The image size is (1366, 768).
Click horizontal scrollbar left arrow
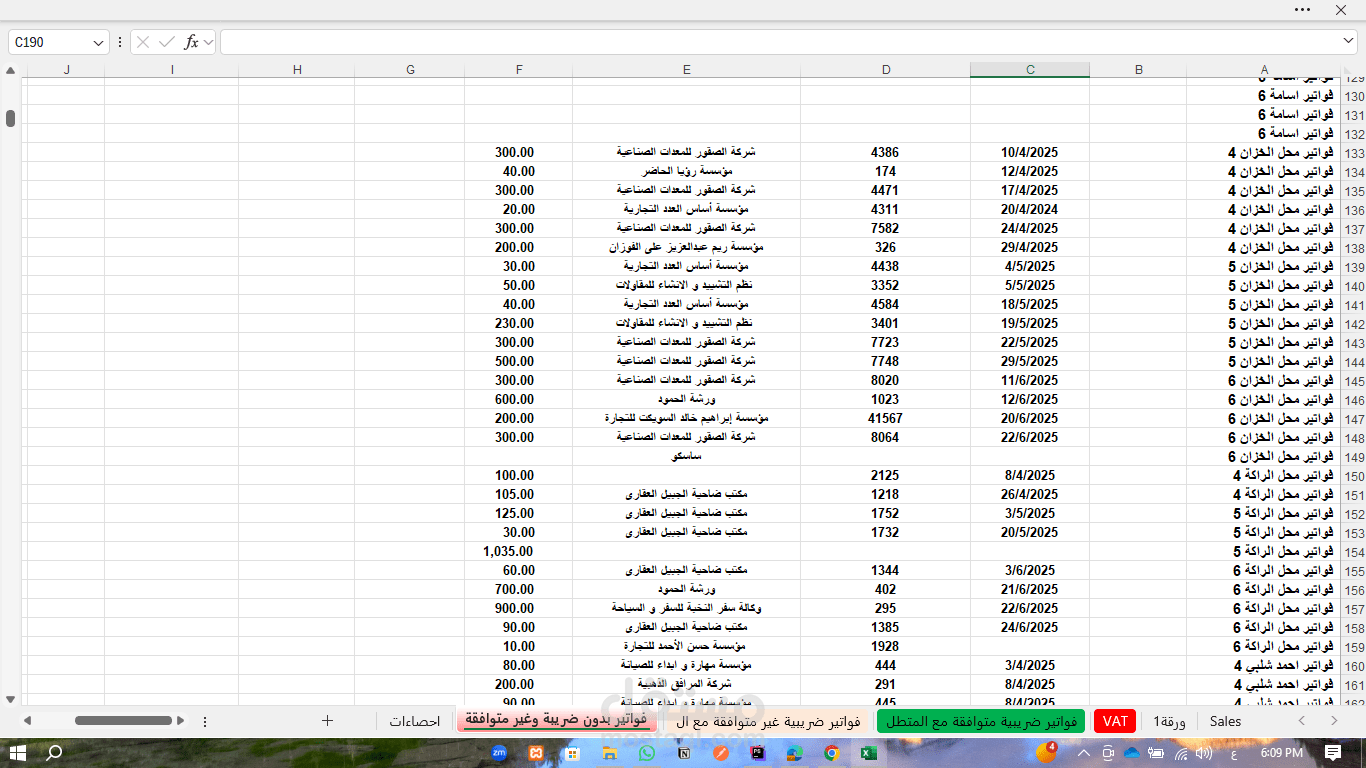(x=27, y=721)
